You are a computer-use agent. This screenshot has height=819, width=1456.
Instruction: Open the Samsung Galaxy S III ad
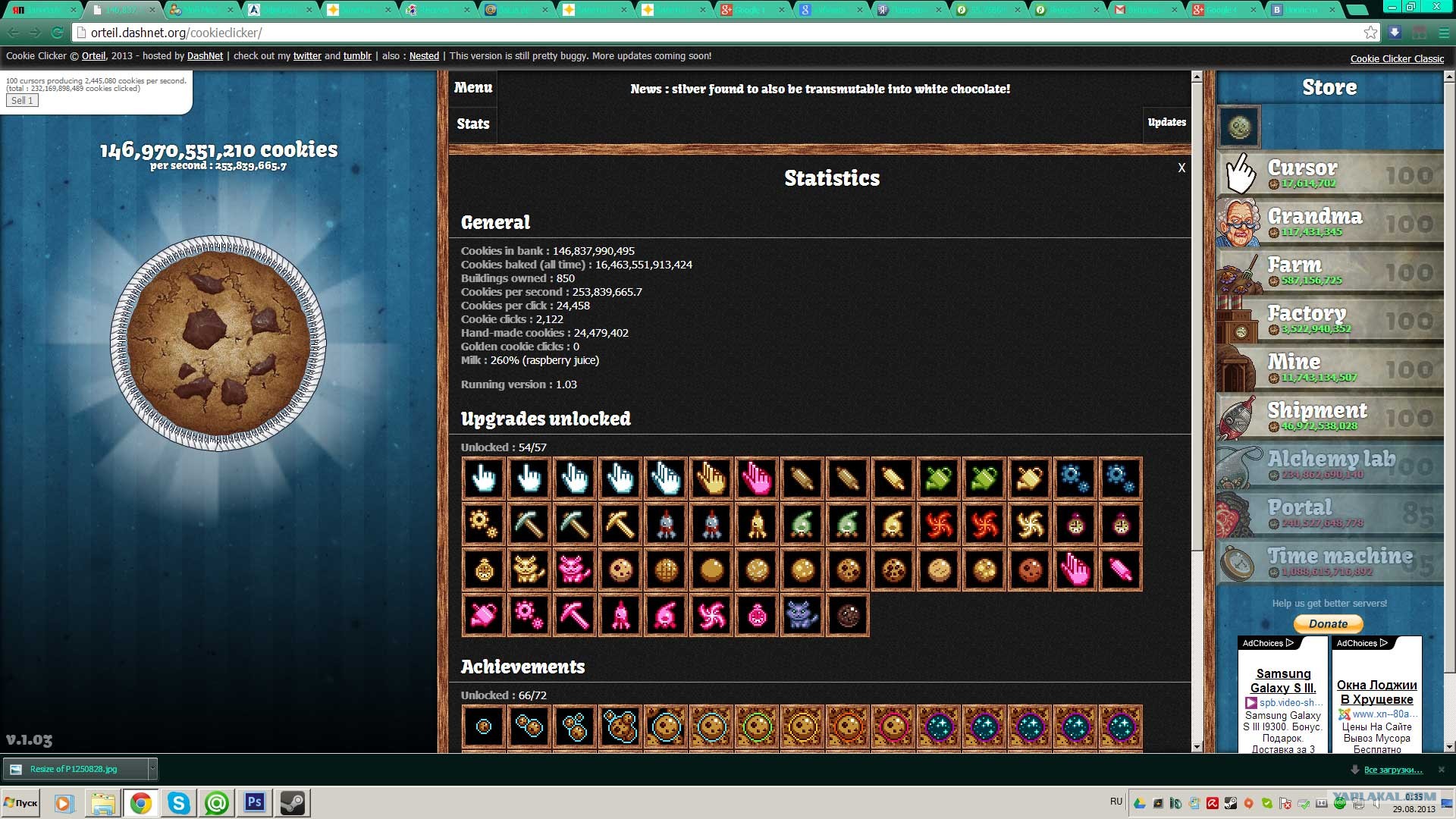coord(1283,681)
